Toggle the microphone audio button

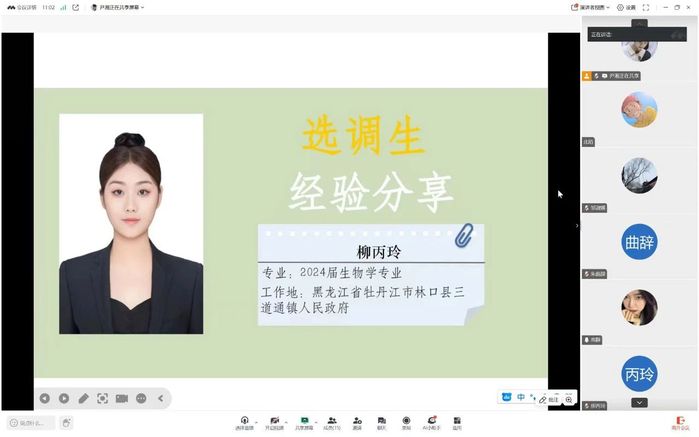244,422
